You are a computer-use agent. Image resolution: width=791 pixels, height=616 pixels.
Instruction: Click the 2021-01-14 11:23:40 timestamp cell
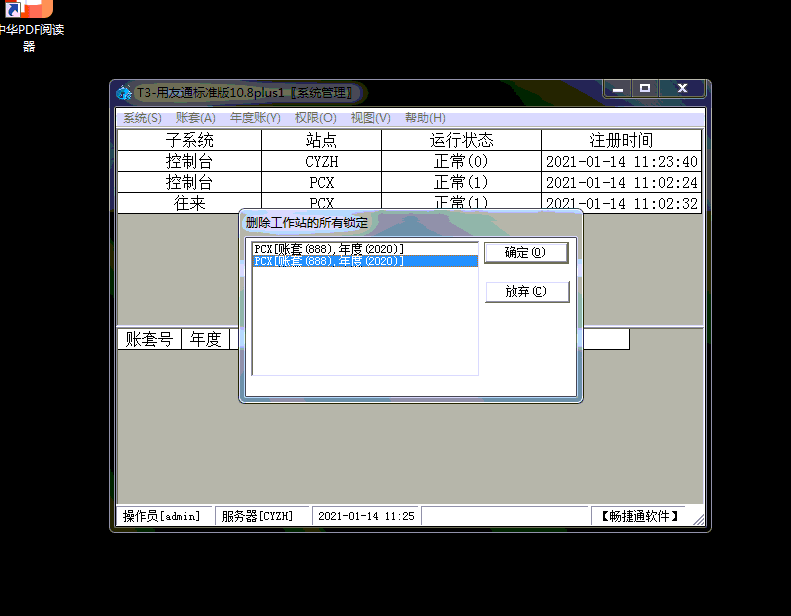622,161
